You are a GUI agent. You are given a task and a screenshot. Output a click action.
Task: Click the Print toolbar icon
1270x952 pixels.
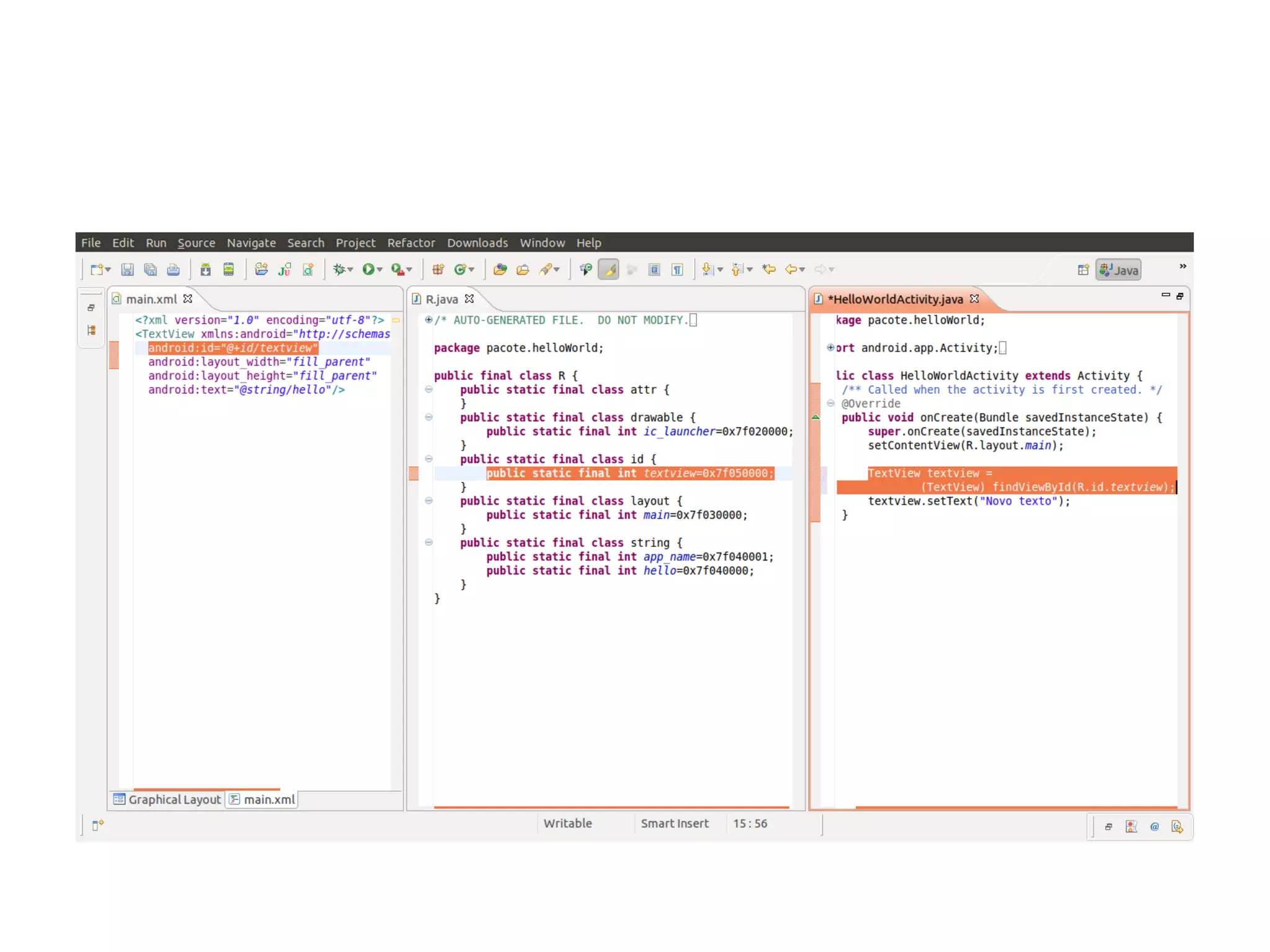[x=173, y=269]
